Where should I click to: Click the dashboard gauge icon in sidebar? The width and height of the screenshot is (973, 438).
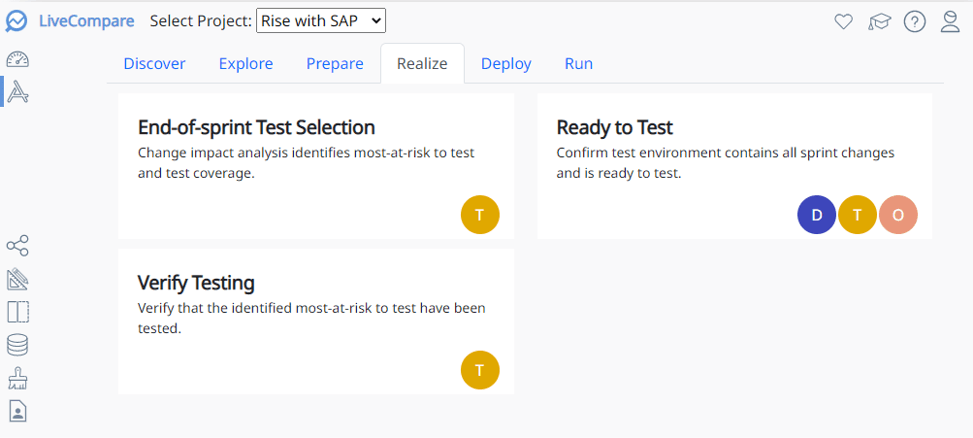tap(17, 59)
